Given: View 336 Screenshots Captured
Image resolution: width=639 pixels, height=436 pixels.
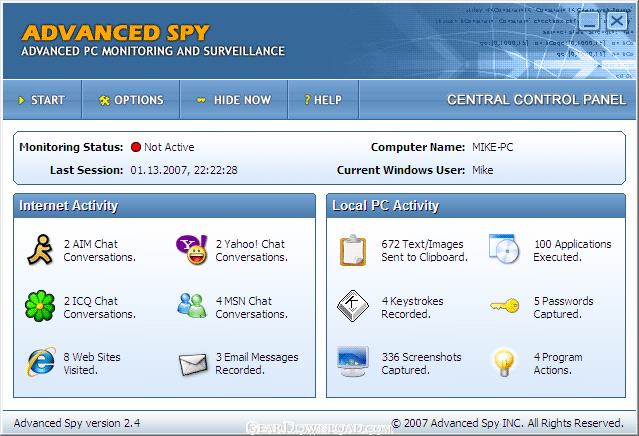Looking at the screenshot, I should tap(421, 363).
